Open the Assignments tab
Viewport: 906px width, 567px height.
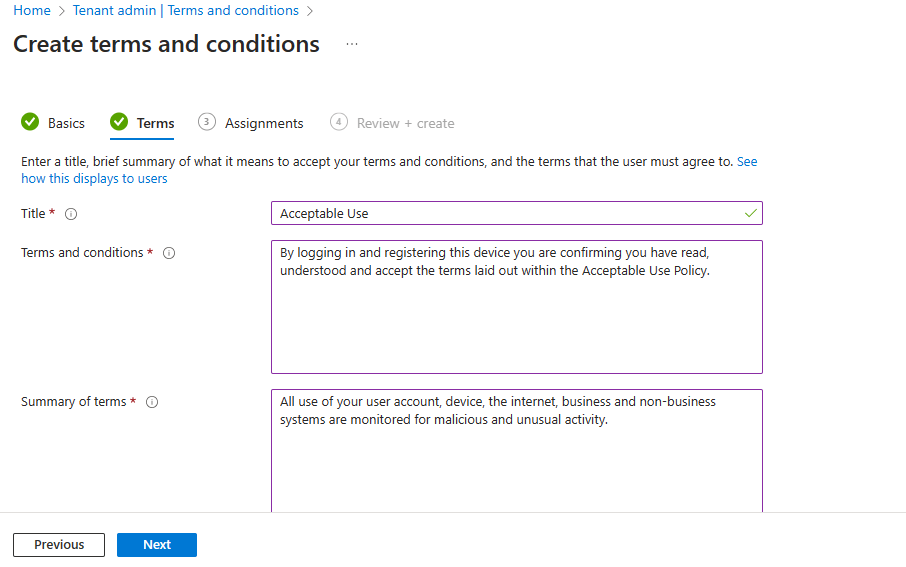264,124
